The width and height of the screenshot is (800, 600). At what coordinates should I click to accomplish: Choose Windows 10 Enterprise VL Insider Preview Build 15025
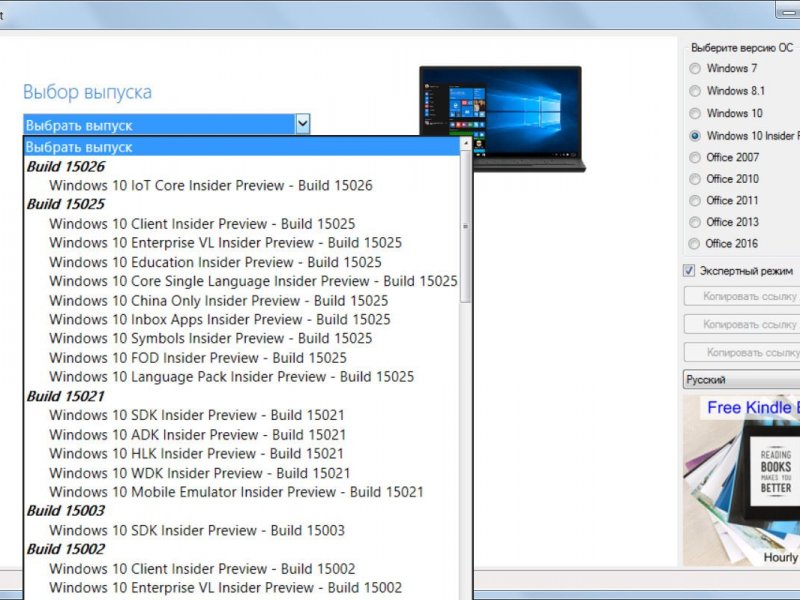pos(226,242)
